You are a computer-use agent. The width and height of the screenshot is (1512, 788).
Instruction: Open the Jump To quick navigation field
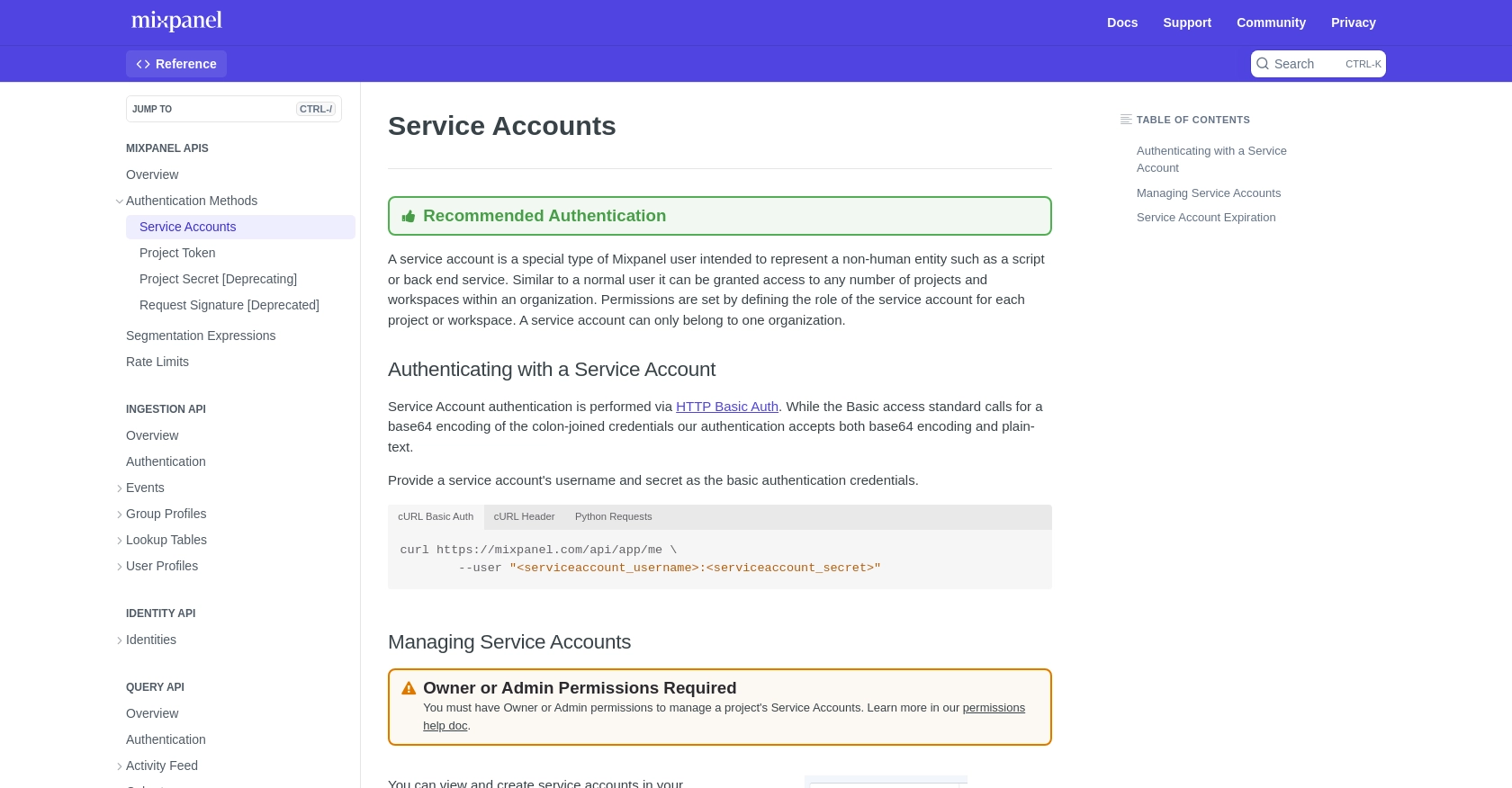pyautogui.click(x=234, y=109)
